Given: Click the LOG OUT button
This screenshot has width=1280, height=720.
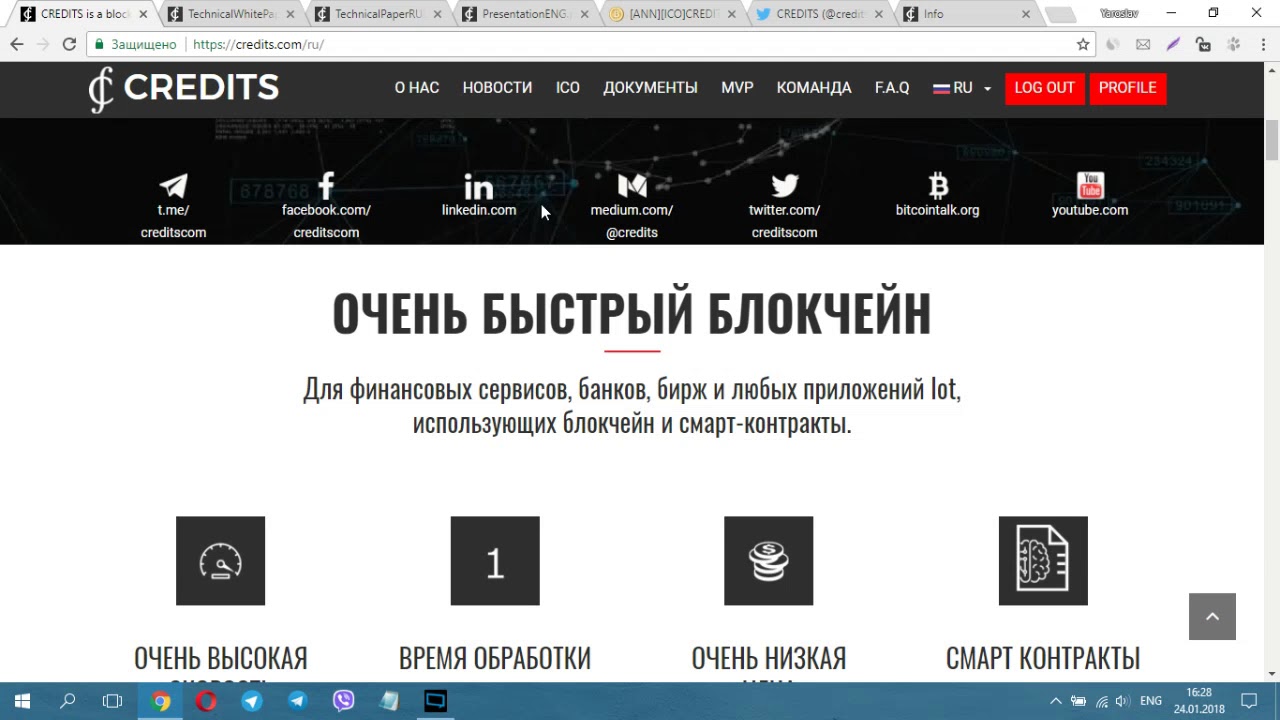Looking at the screenshot, I should tap(1044, 88).
